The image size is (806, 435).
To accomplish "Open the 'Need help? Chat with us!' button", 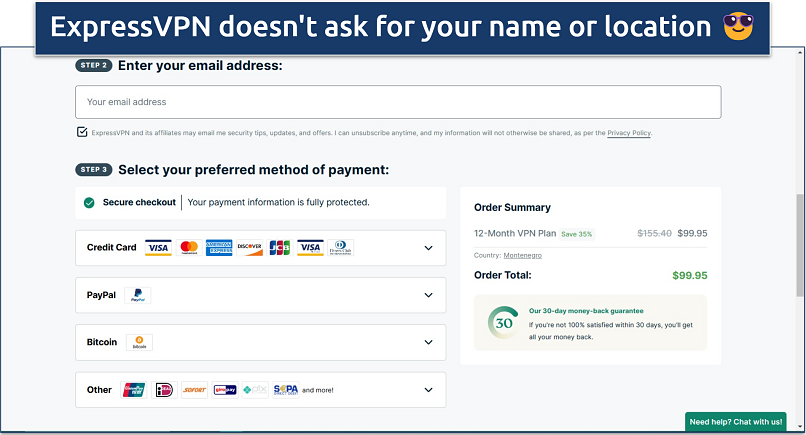I will click(736, 422).
